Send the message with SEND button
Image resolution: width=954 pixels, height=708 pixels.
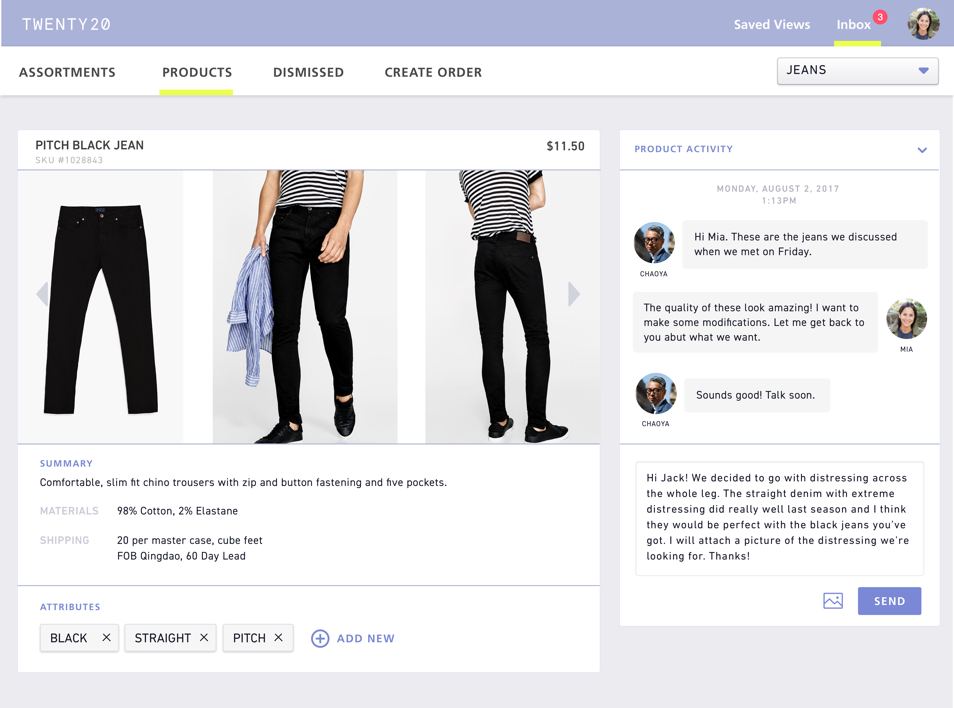[x=890, y=601]
